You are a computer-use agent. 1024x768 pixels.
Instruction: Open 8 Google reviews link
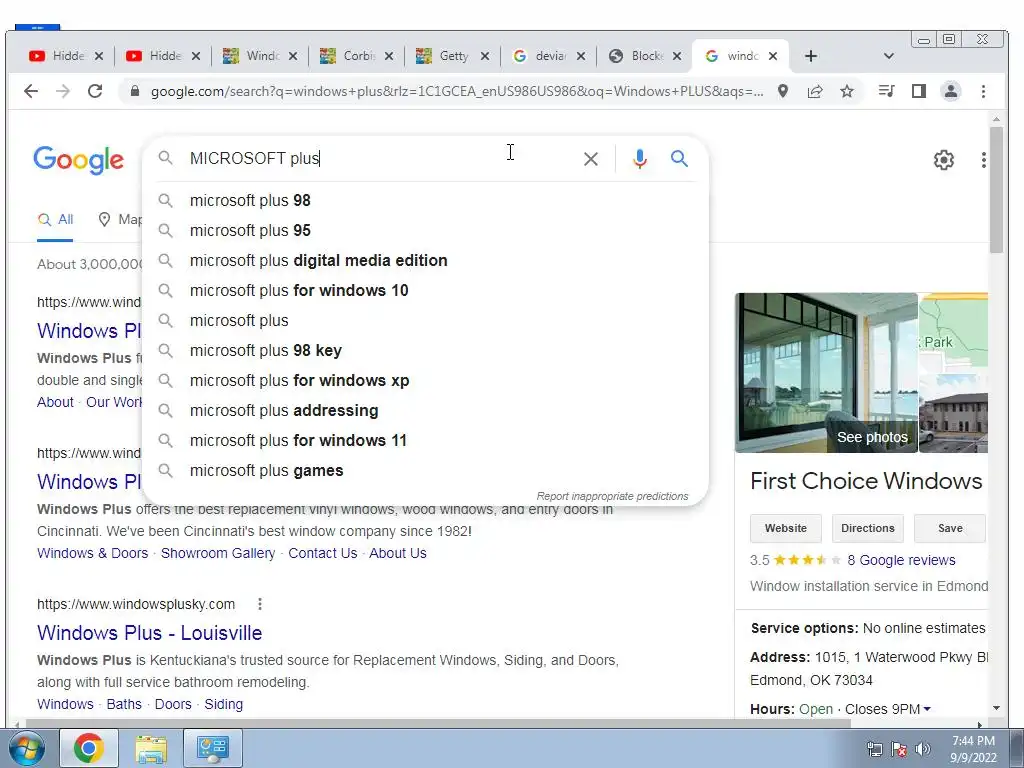pyautogui.click(x=901, y=560)
